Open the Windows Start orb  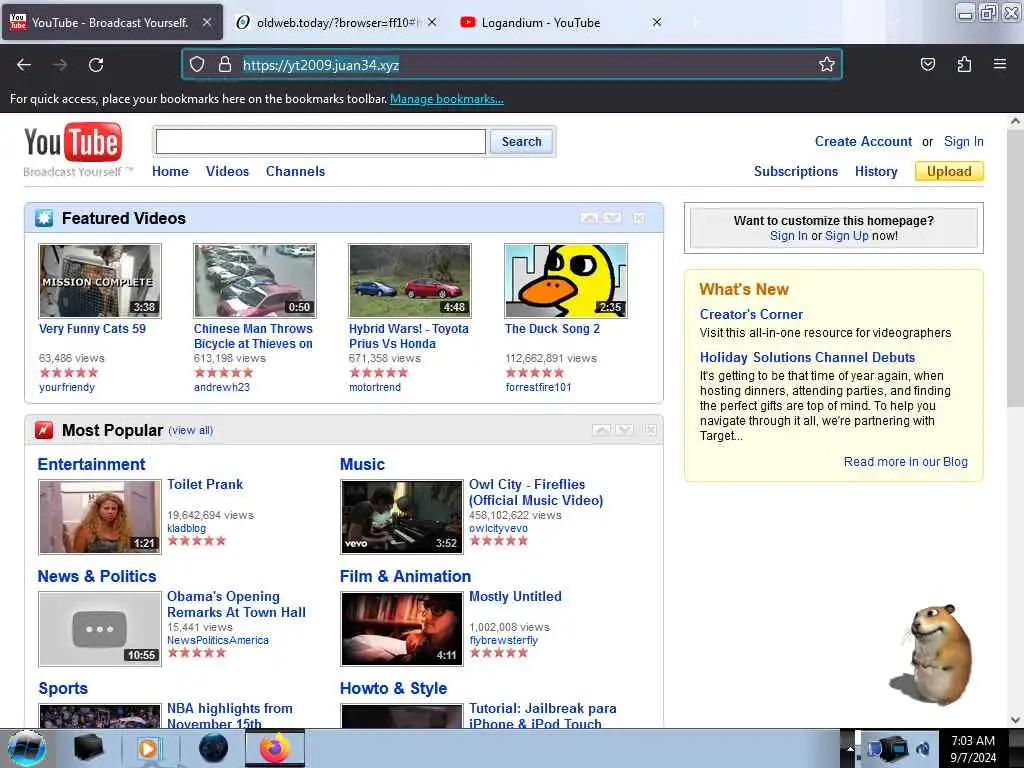(x=27, y=748)
